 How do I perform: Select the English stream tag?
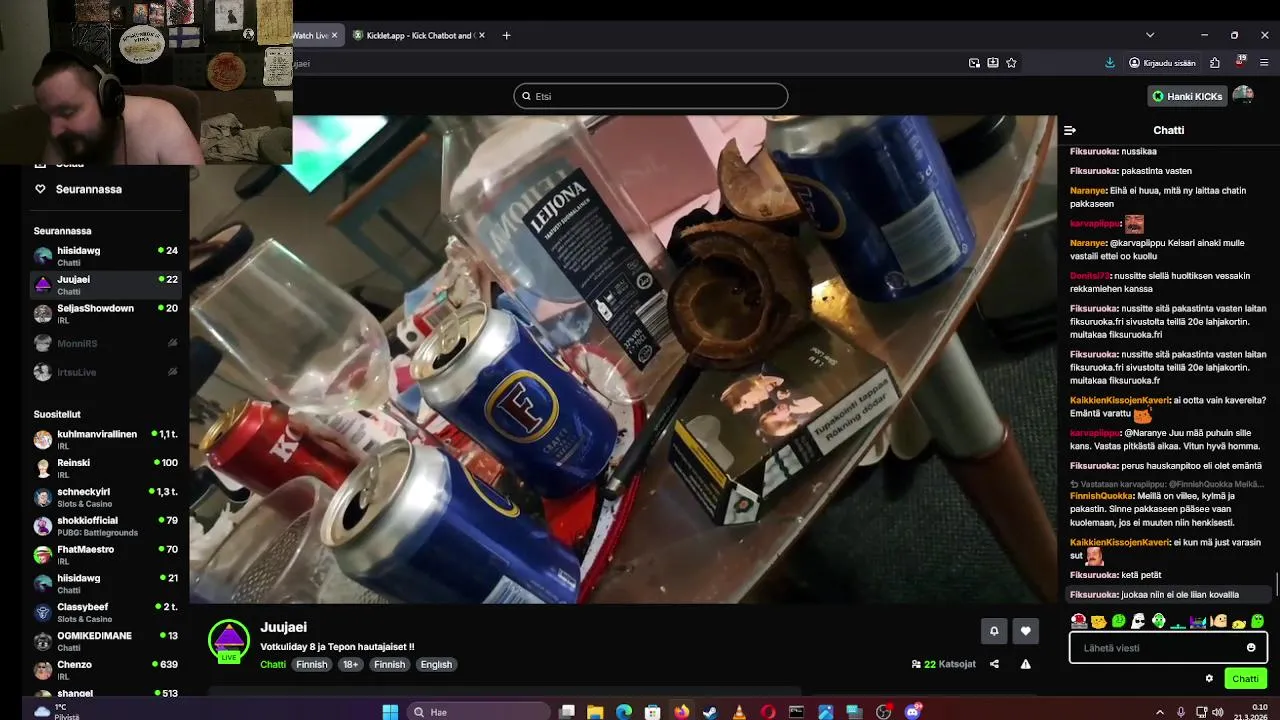(436, 664)
